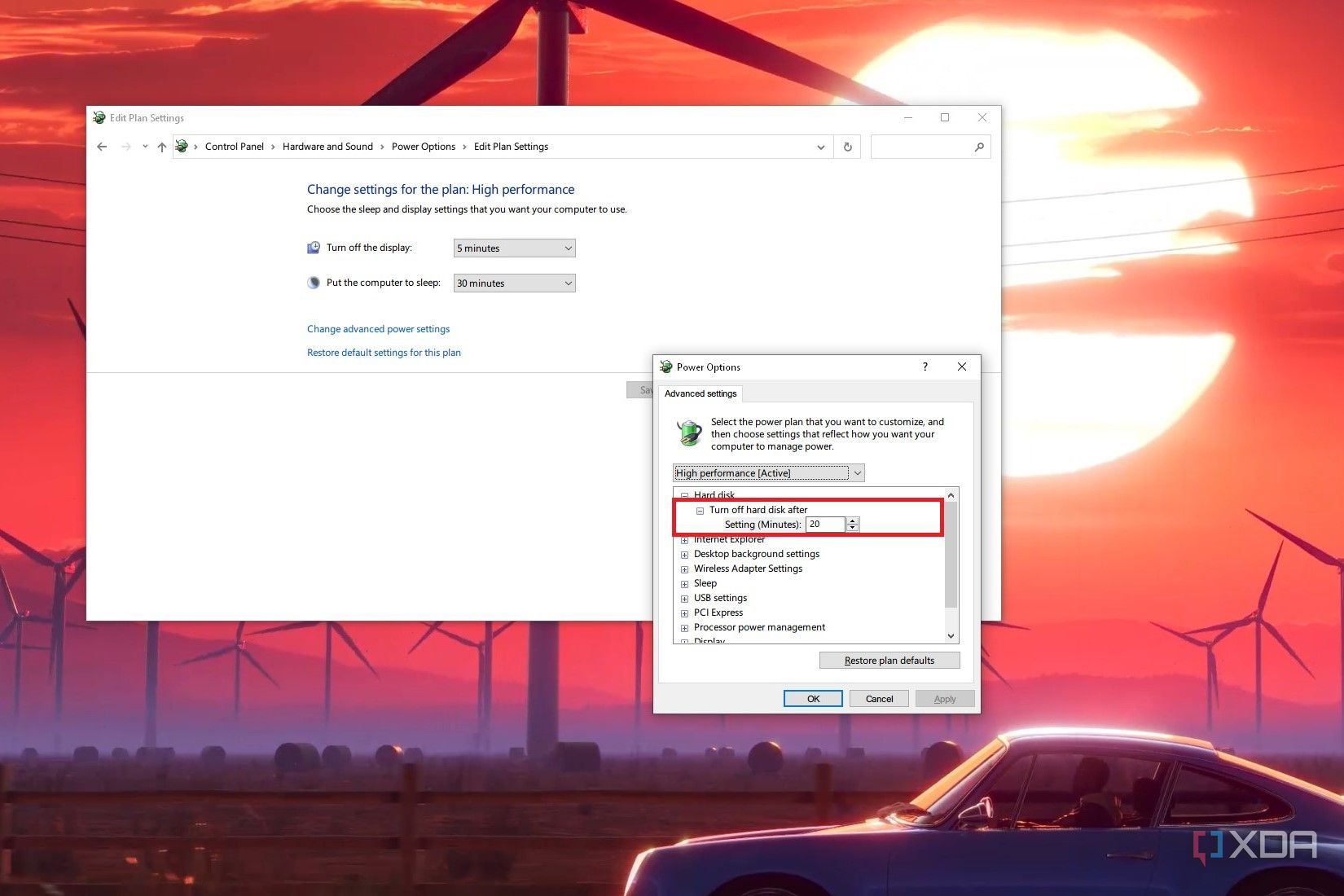
Task: Click Change advanced power settings link
Action: click(x=378, y=329)
